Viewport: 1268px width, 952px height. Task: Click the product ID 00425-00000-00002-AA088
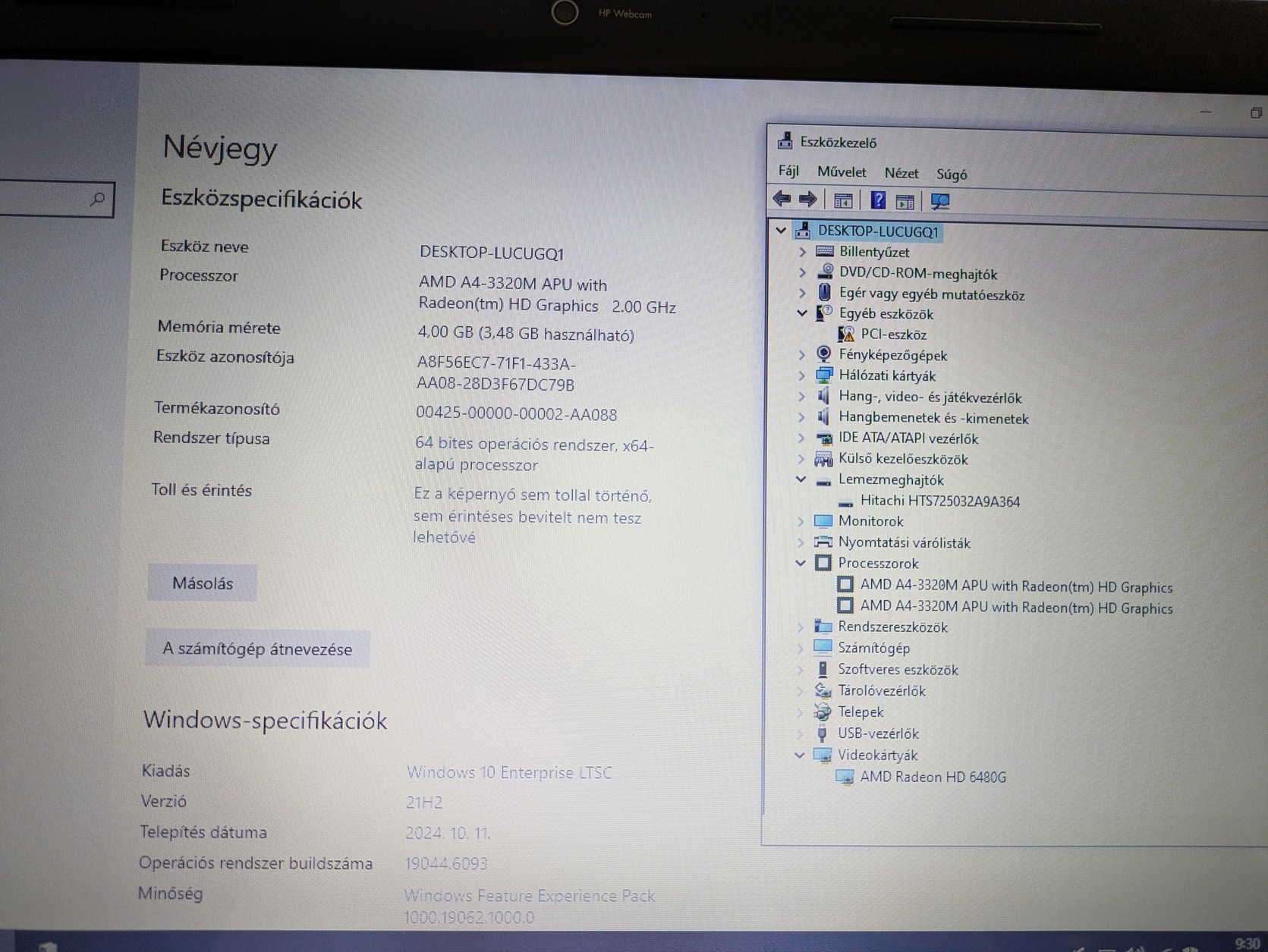click(517, 414)
